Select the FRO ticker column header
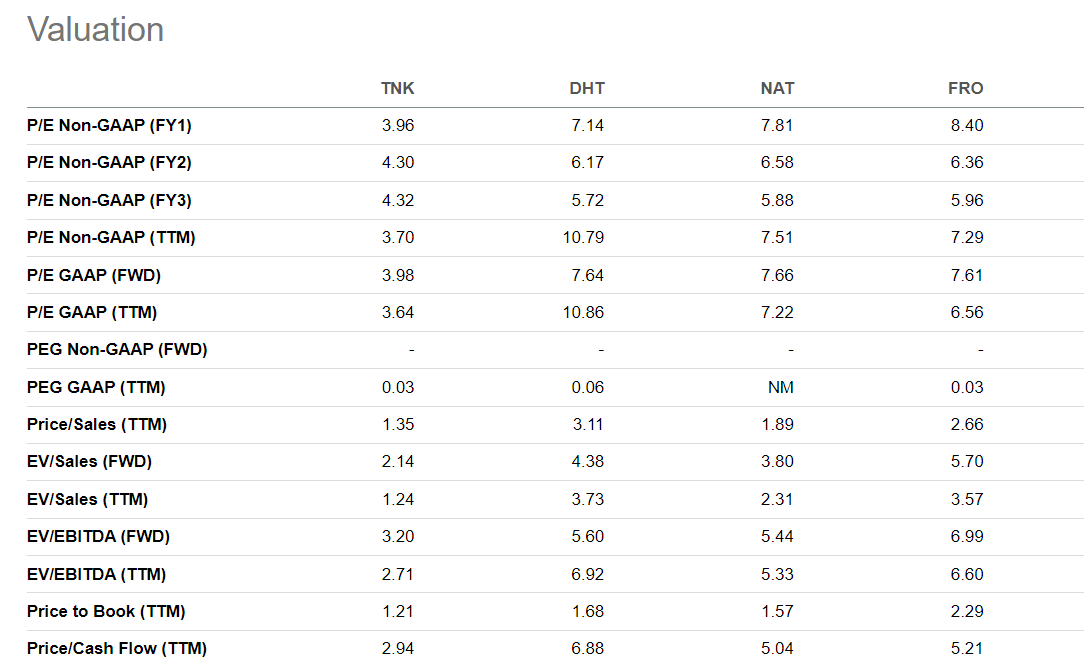 click(x=965, y=88)
